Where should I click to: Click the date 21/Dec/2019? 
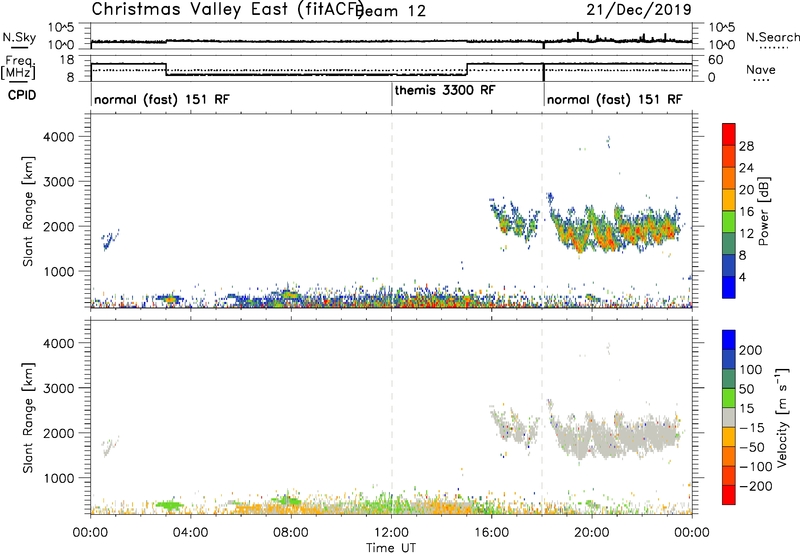639,10
